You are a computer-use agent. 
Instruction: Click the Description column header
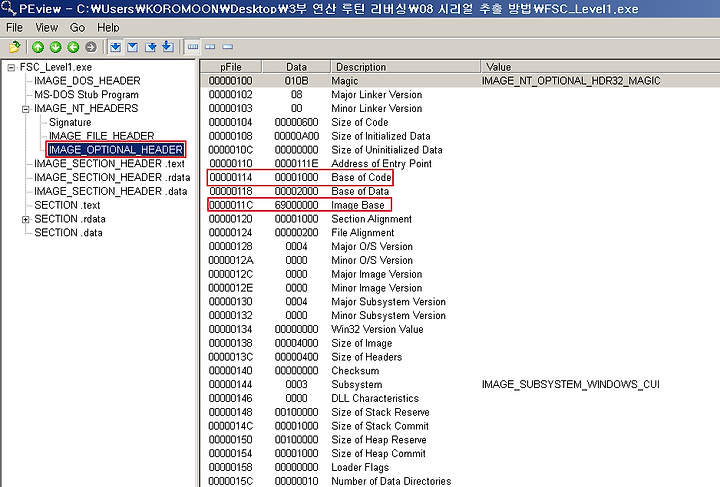[x=405, y=67]
